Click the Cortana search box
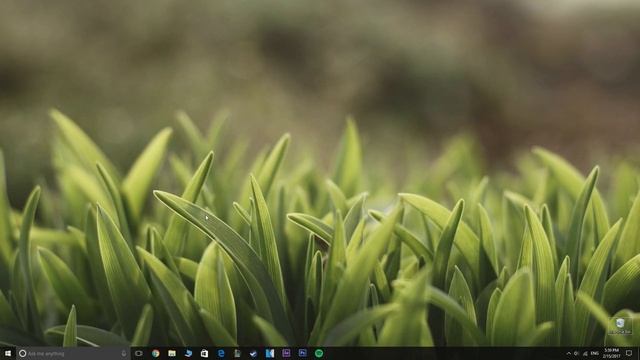Viewport: 640px width, 360px height. (x=73, y=353)
